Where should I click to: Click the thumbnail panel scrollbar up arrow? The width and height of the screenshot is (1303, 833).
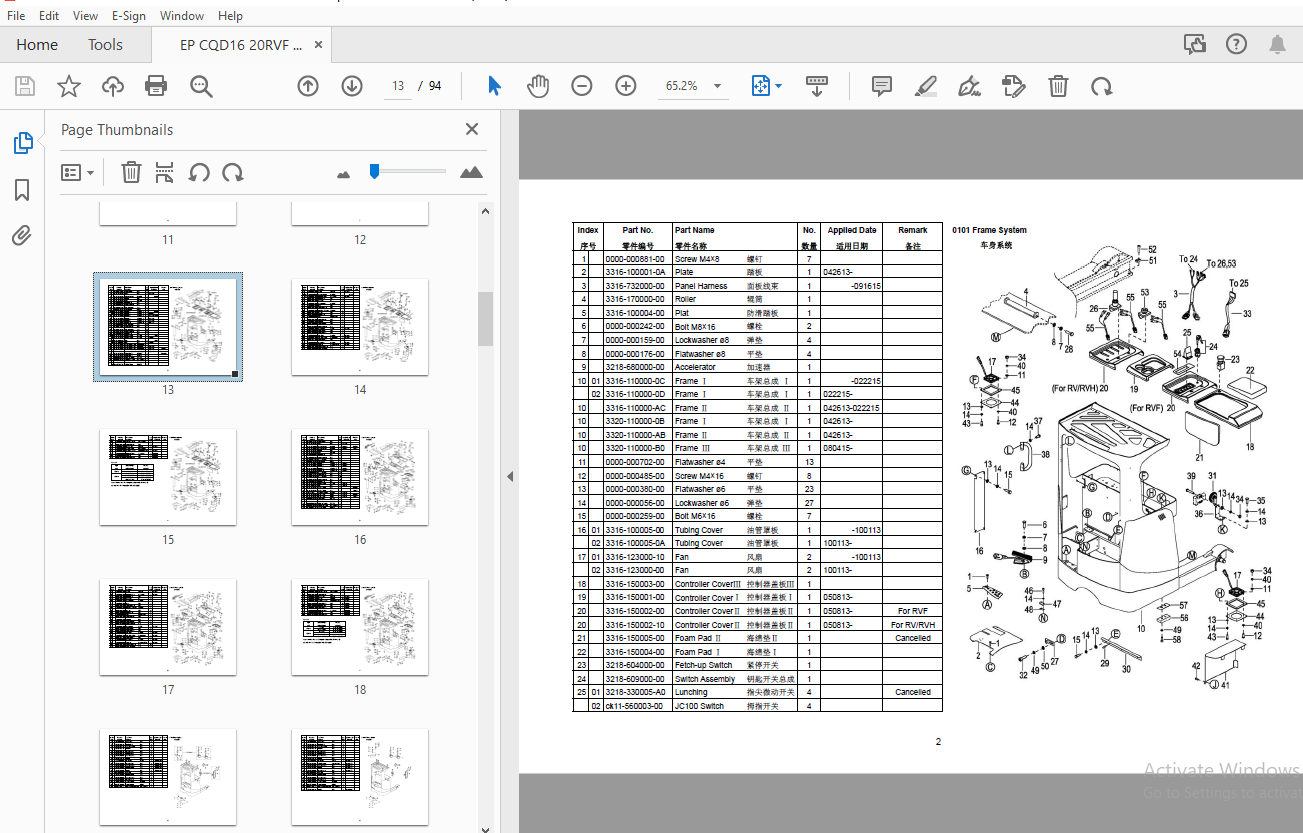pyautogui.click(x=485, y=210)
